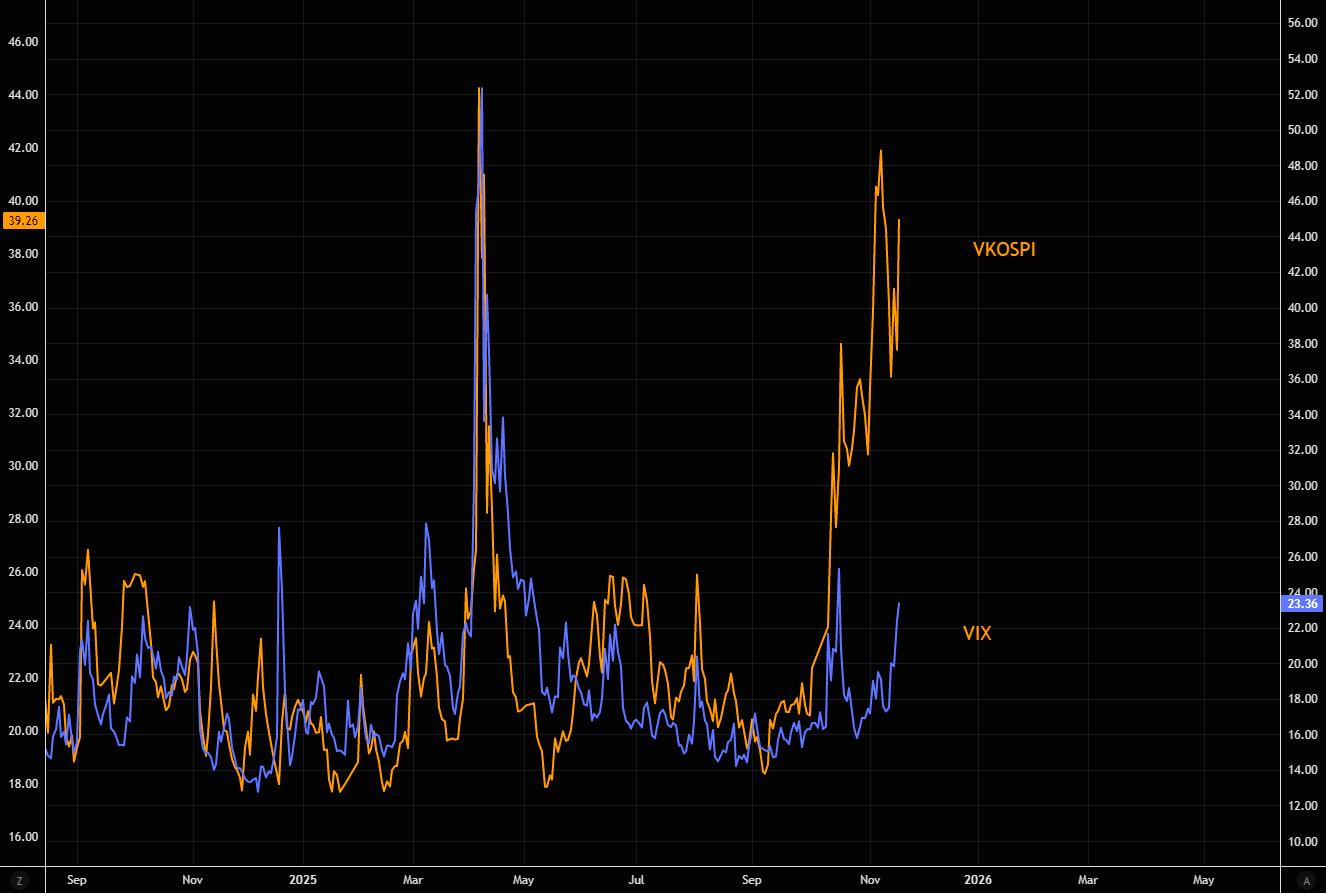
Task: Click 52.00 on the right price scale
Action: coord(1303,95)
